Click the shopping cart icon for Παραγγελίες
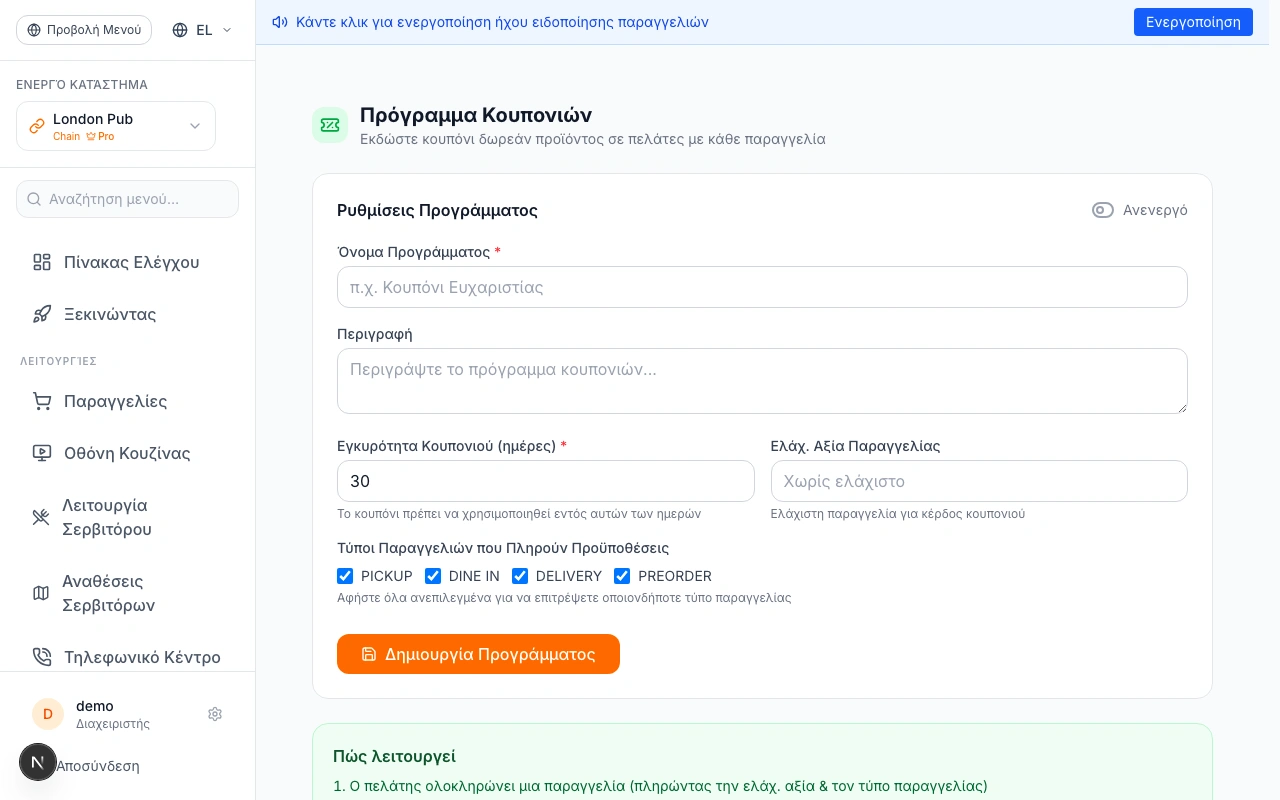 click(42, 401)
